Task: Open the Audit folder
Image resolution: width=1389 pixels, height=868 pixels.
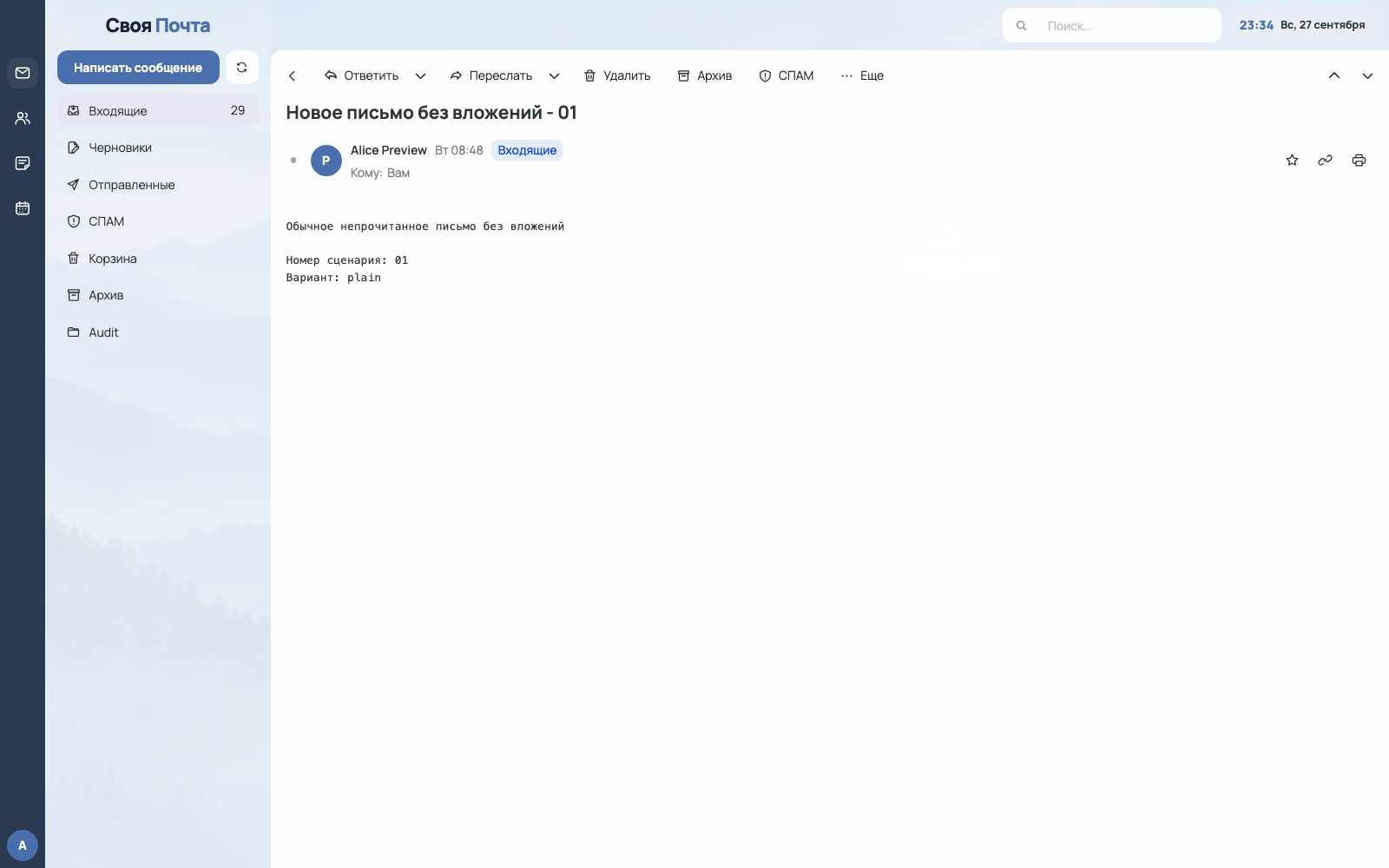Action: 158,332
